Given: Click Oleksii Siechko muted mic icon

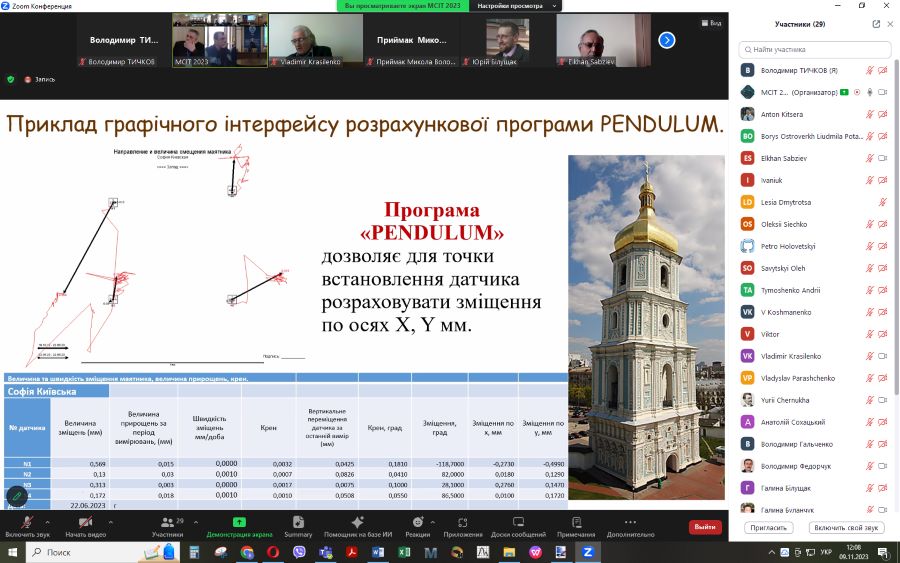Looking at the screenshot, I should [x=870, y=224].
